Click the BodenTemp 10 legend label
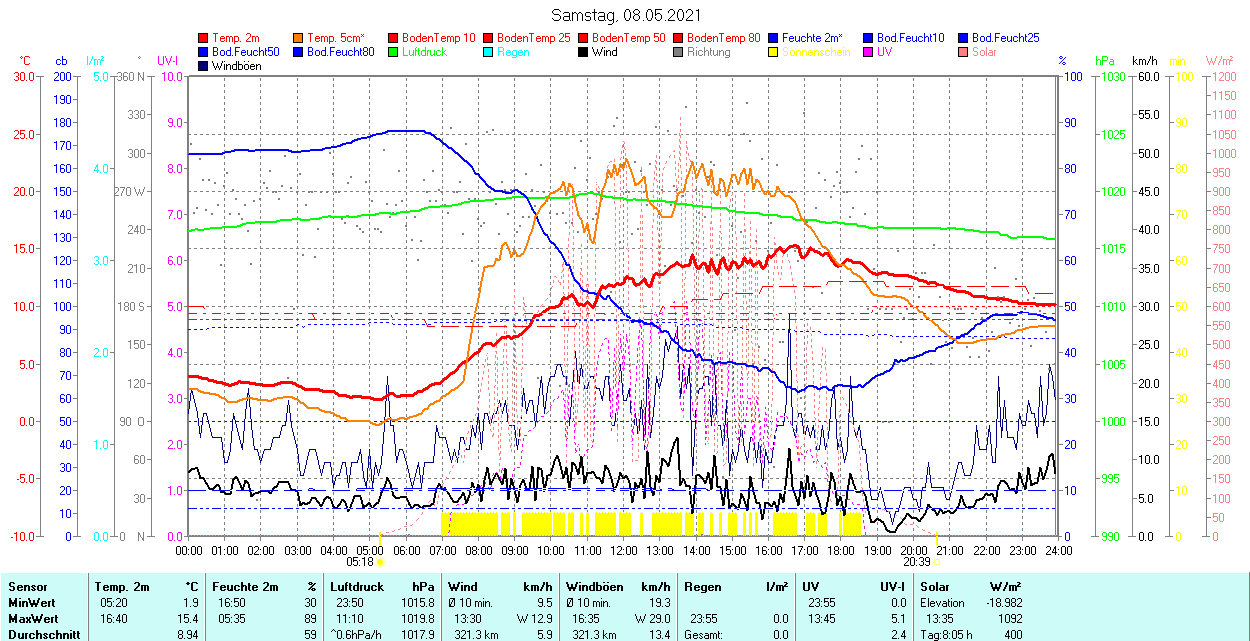Viewport: 1250px width, 641px height. pos(438,38)
